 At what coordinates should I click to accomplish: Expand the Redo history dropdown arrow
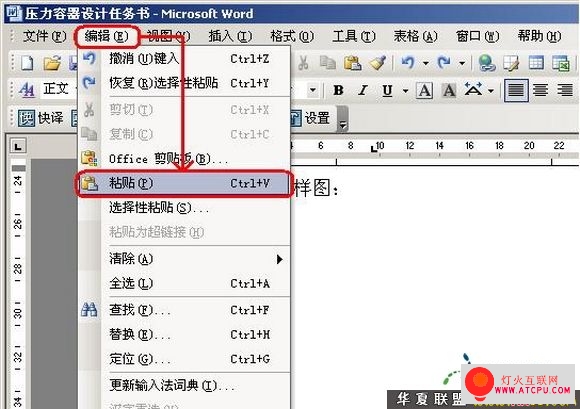[462, 63]
